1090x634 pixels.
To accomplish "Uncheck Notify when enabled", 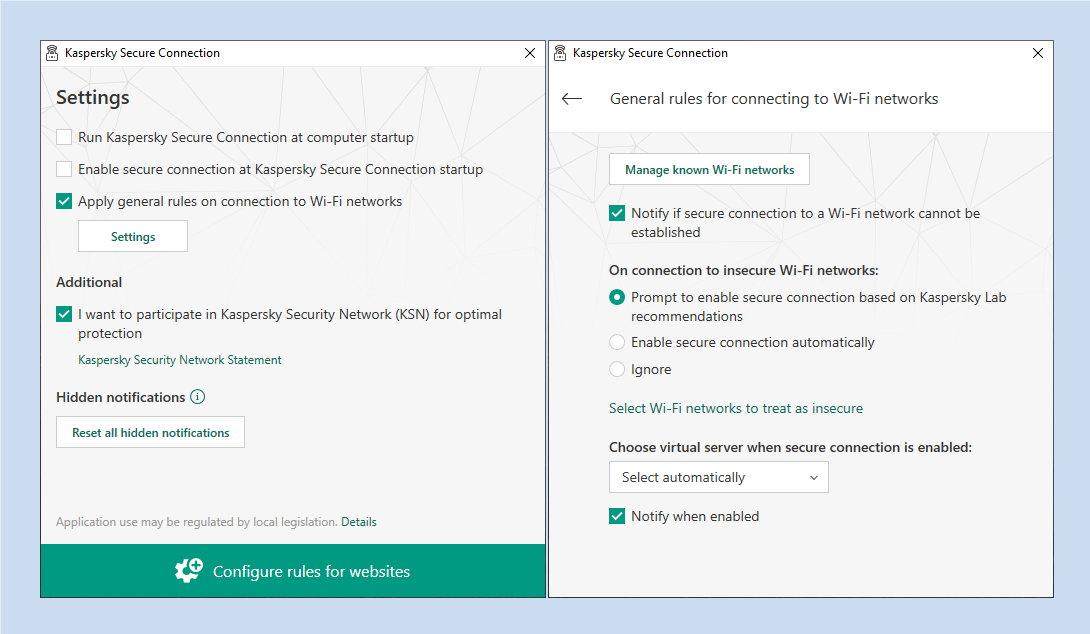I will point(617,516).
